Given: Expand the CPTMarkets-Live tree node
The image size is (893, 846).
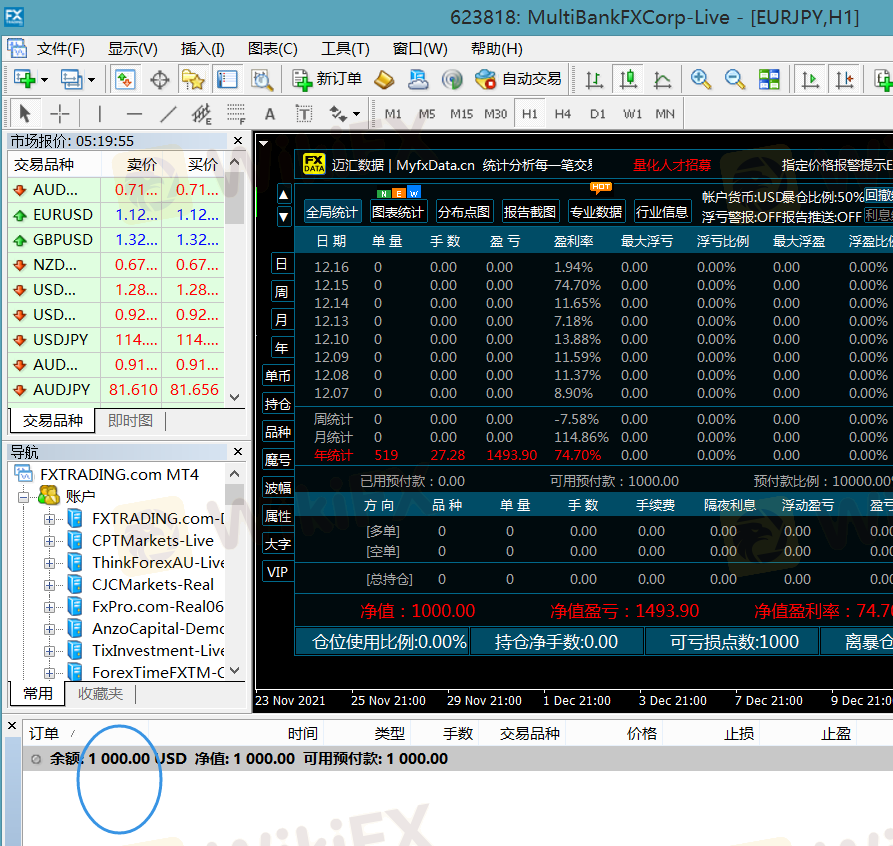Looking at the screenshot, I should pyautogui.click(x=49, y=540).
